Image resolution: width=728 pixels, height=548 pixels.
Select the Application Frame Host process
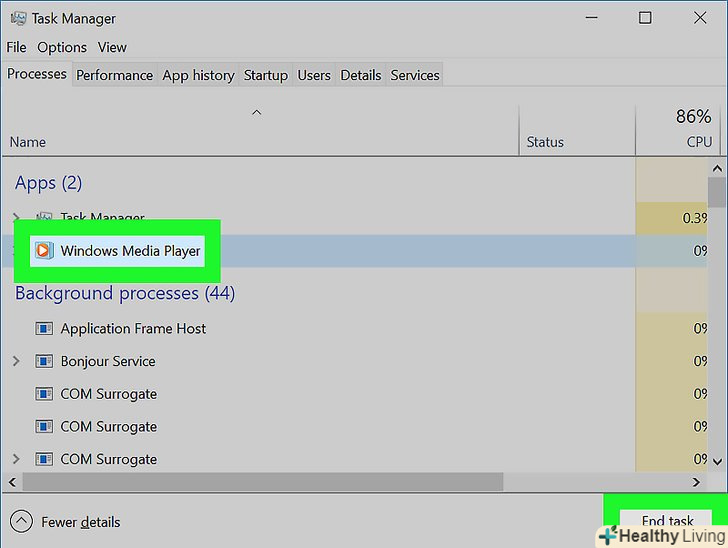pos(355,329)
